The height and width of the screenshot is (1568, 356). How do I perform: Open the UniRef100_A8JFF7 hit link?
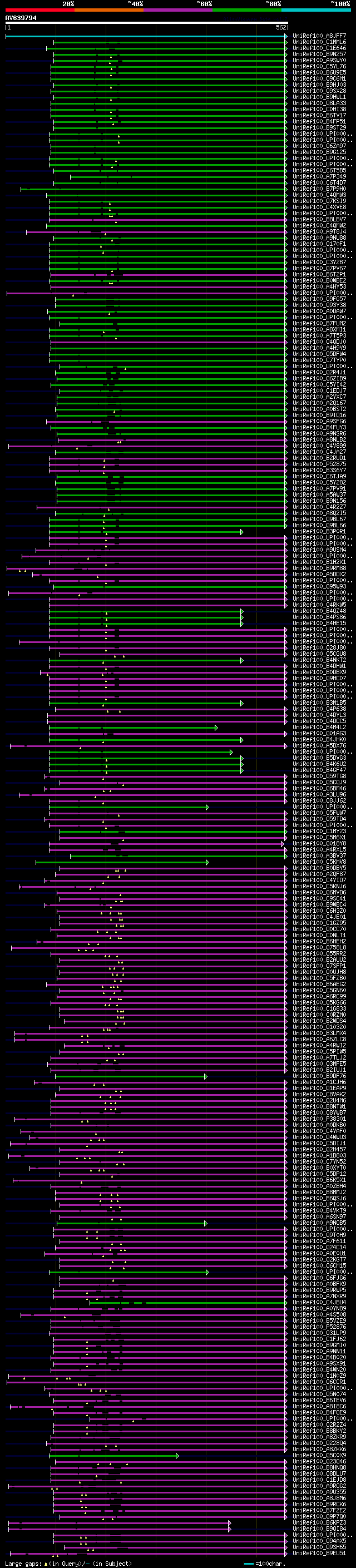pyautogui.click(x=319, y=37)
